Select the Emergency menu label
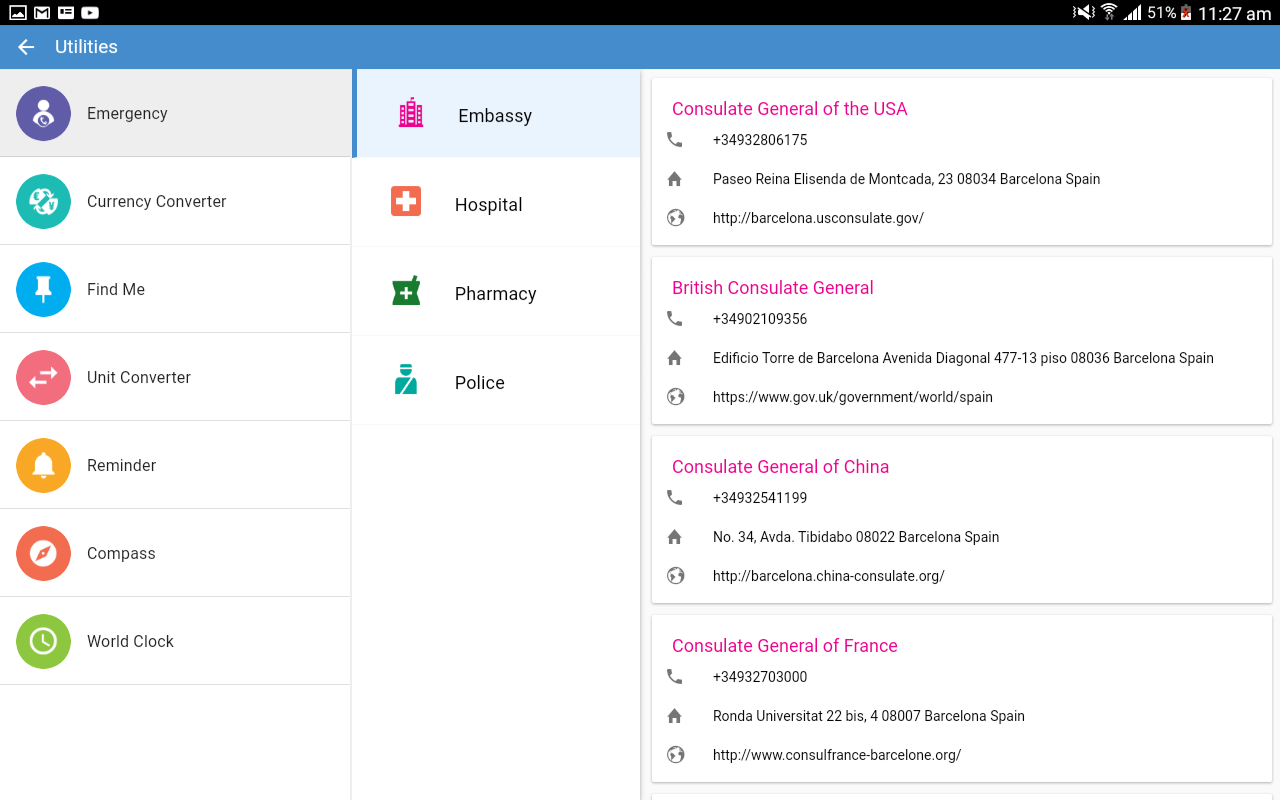Viewport: 1280px width, 800px height. [x=127, y=114]
